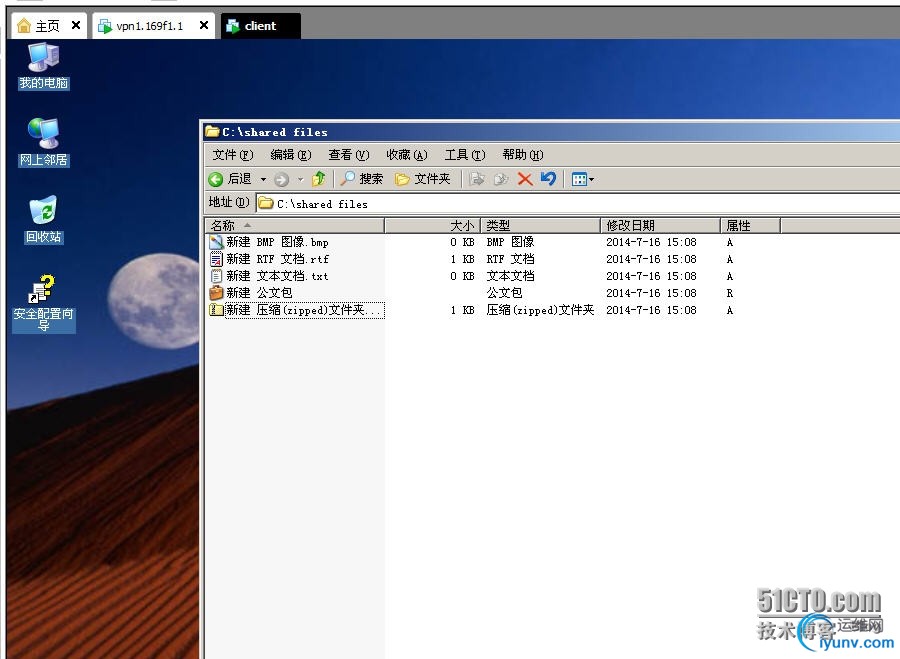Image resolution: width=900 pixels, height=659 pixels.
Task: Select the file 新建 RTF 文档.rtf
Action: coord(277,259)
